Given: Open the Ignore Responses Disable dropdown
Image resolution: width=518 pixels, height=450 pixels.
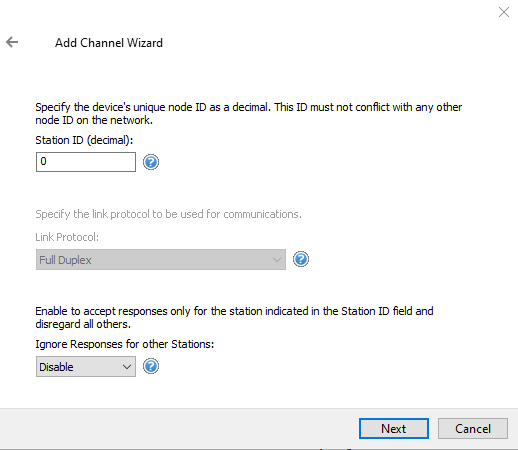Looking at the screenshot, I should (x=86, y=367).
